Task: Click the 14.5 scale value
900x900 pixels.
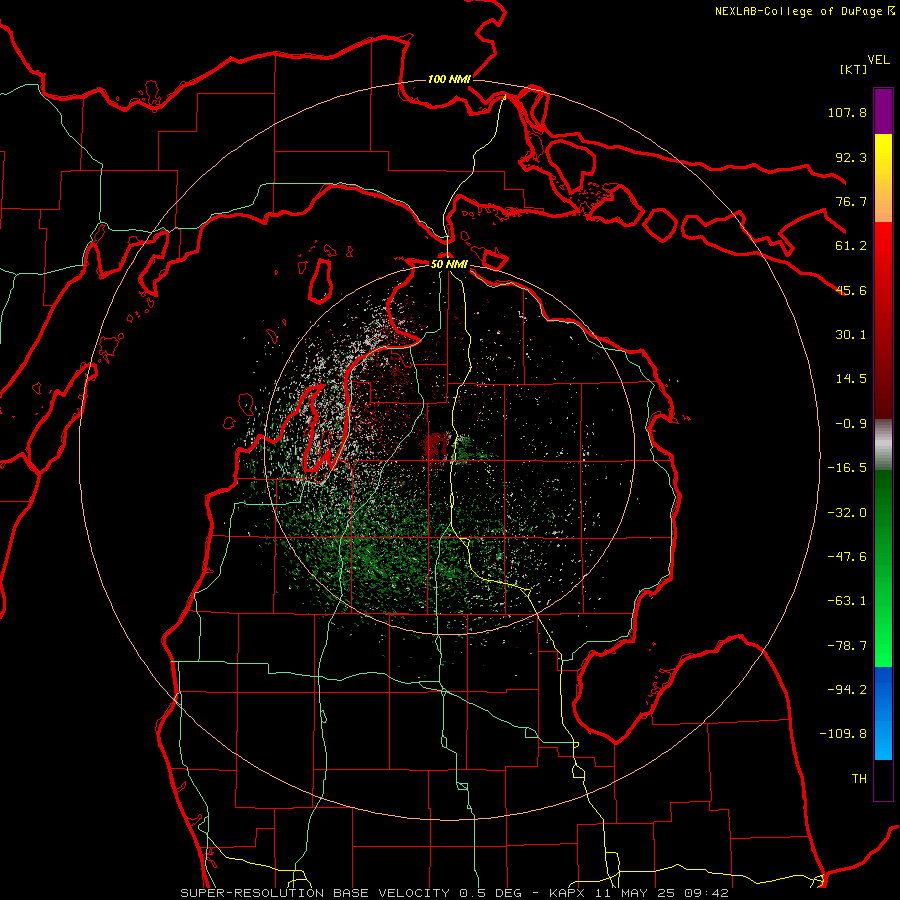Action: tap(851, 379)
